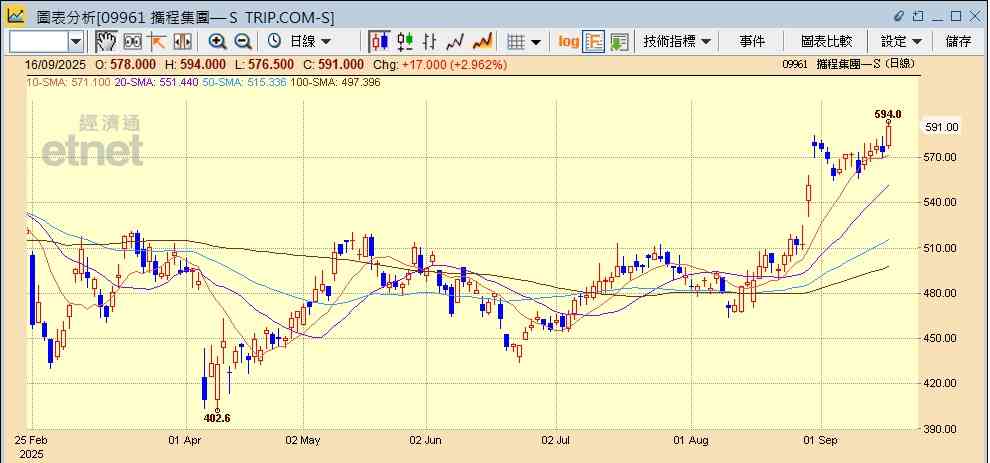Click the chart analysis window icon
The image size is (990, 463).
pyautogui.click(x=16, y=15)
